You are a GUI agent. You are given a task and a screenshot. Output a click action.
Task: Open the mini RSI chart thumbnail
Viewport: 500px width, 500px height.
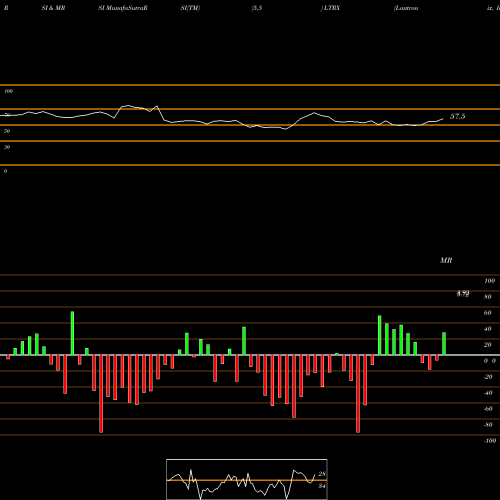pyautogui.click(x=247, y=479)
